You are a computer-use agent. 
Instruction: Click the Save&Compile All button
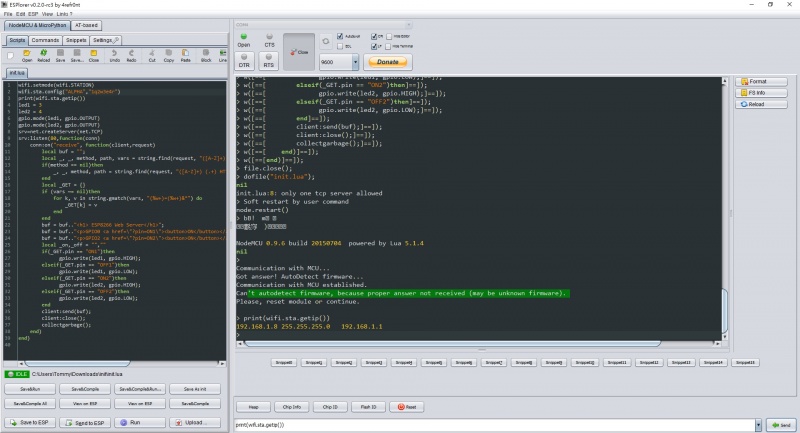point(30,403)
